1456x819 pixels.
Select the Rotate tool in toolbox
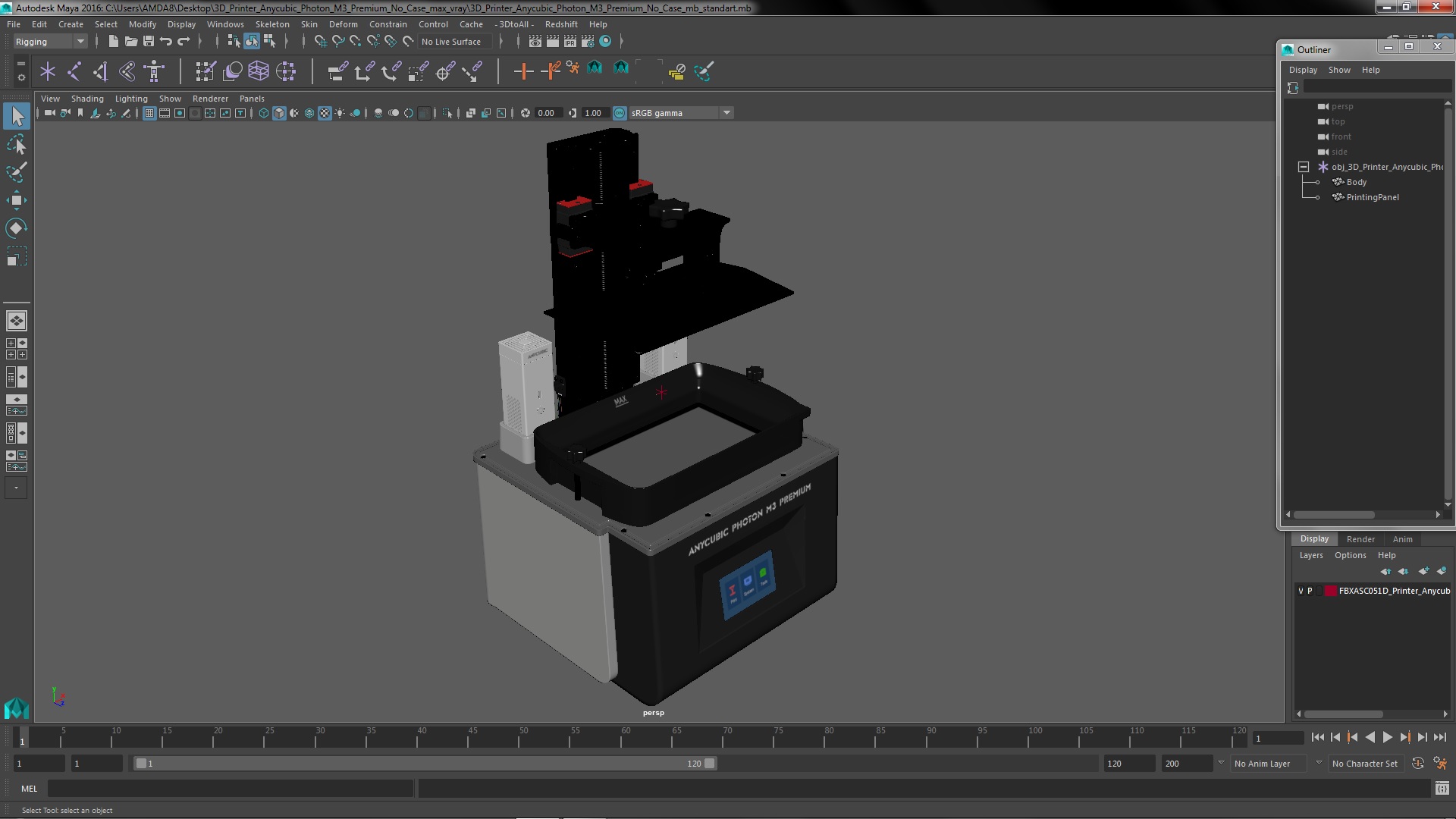17,228
